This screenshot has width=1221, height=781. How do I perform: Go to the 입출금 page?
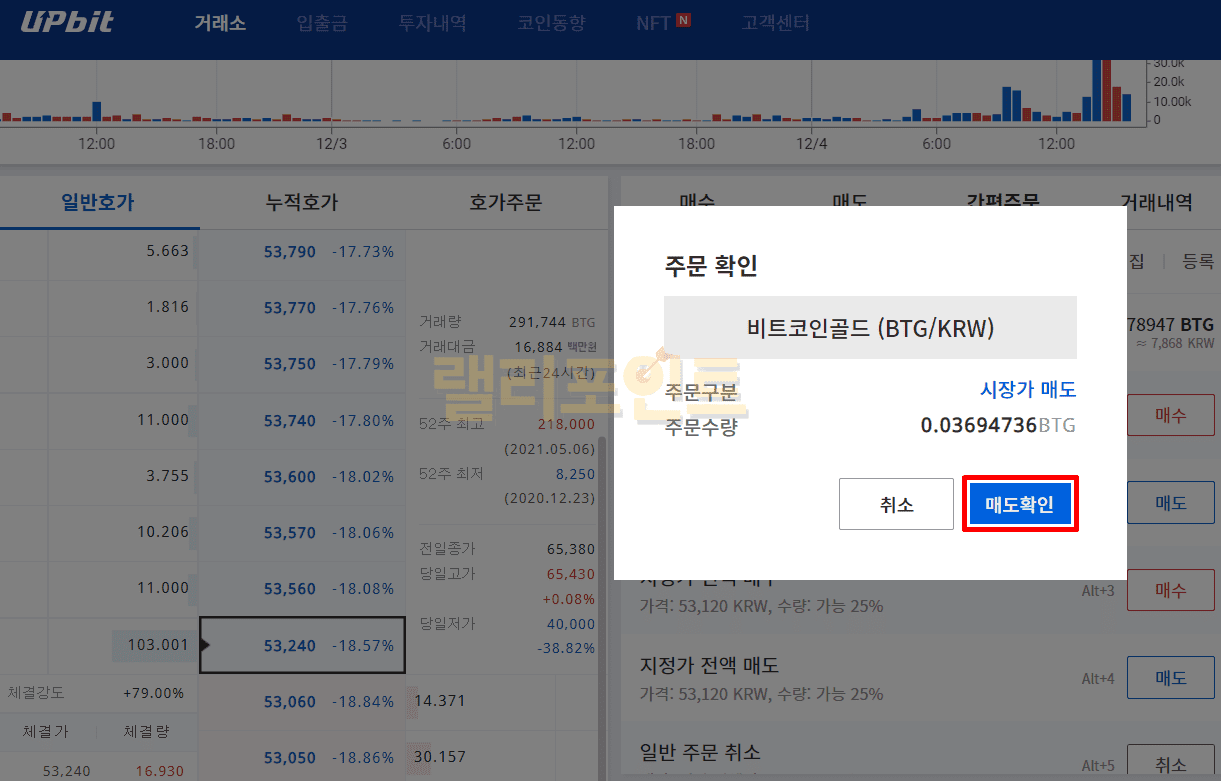click(322, 23)
